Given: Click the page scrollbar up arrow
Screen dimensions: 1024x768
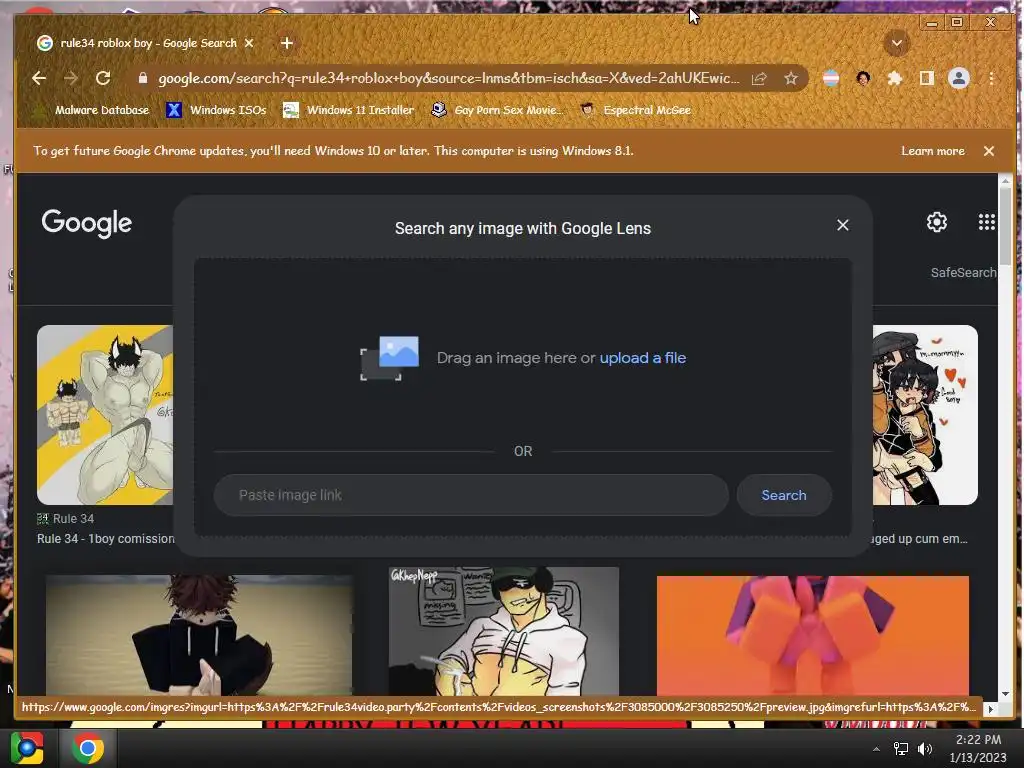Looking at the screenshot, I should [x=1006, y=180].
